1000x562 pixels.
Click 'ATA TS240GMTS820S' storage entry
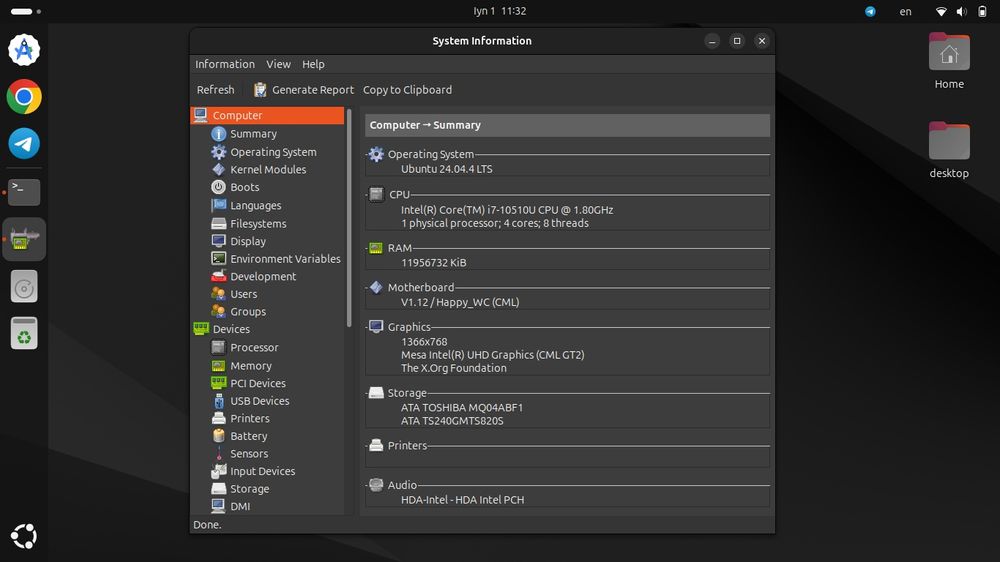click(452, 421)
